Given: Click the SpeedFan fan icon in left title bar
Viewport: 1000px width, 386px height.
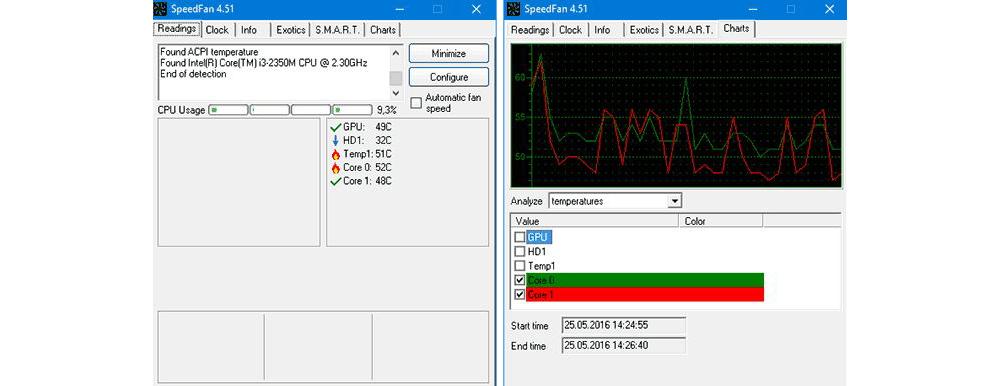Looking at the screenshot, I should pyautogui.click(x=161, y=9).
